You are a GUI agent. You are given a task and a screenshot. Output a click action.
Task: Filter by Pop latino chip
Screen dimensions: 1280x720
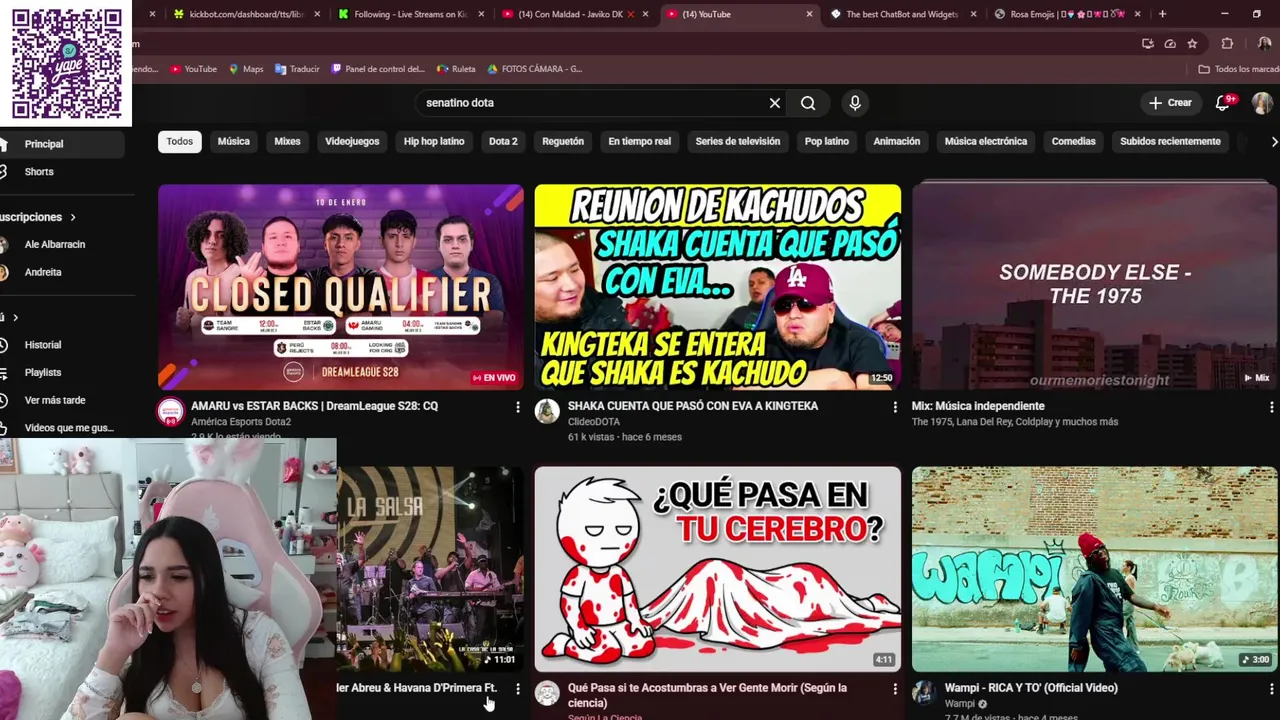(x=827, y=141)
